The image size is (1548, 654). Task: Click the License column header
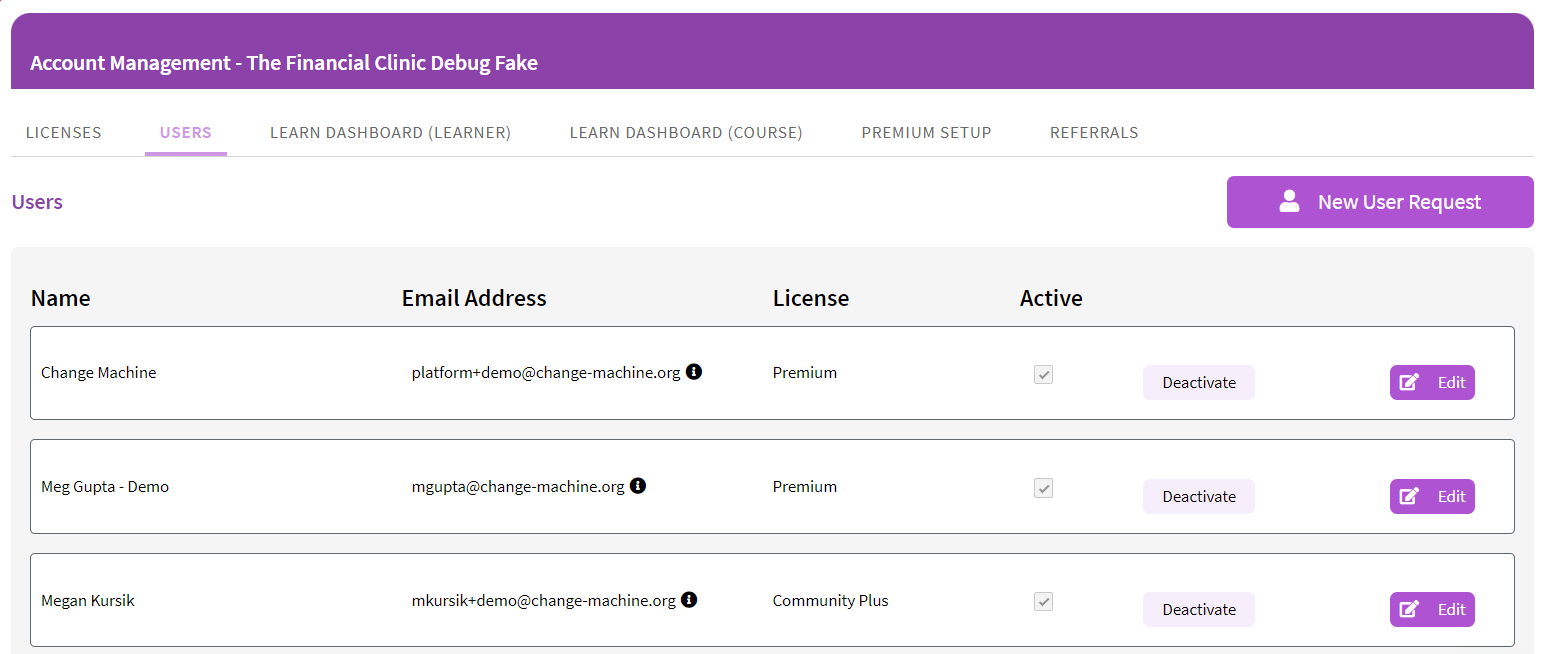pos(811,298)
